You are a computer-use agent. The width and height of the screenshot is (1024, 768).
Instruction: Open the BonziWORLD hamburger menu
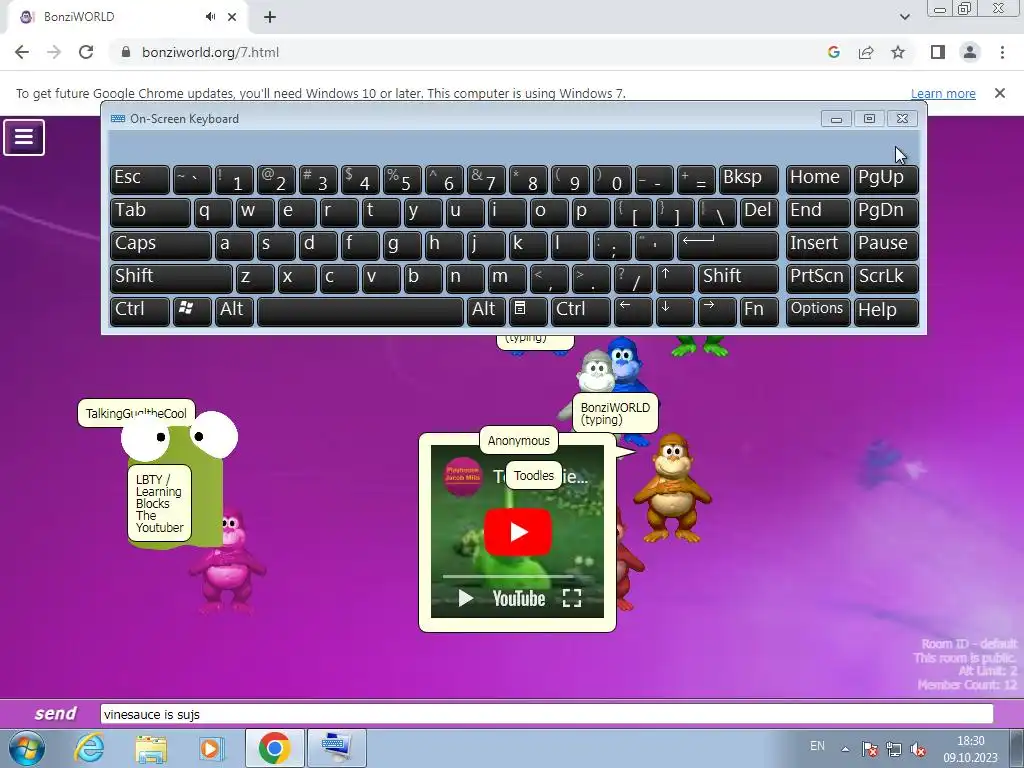click(x=24, y=137)
